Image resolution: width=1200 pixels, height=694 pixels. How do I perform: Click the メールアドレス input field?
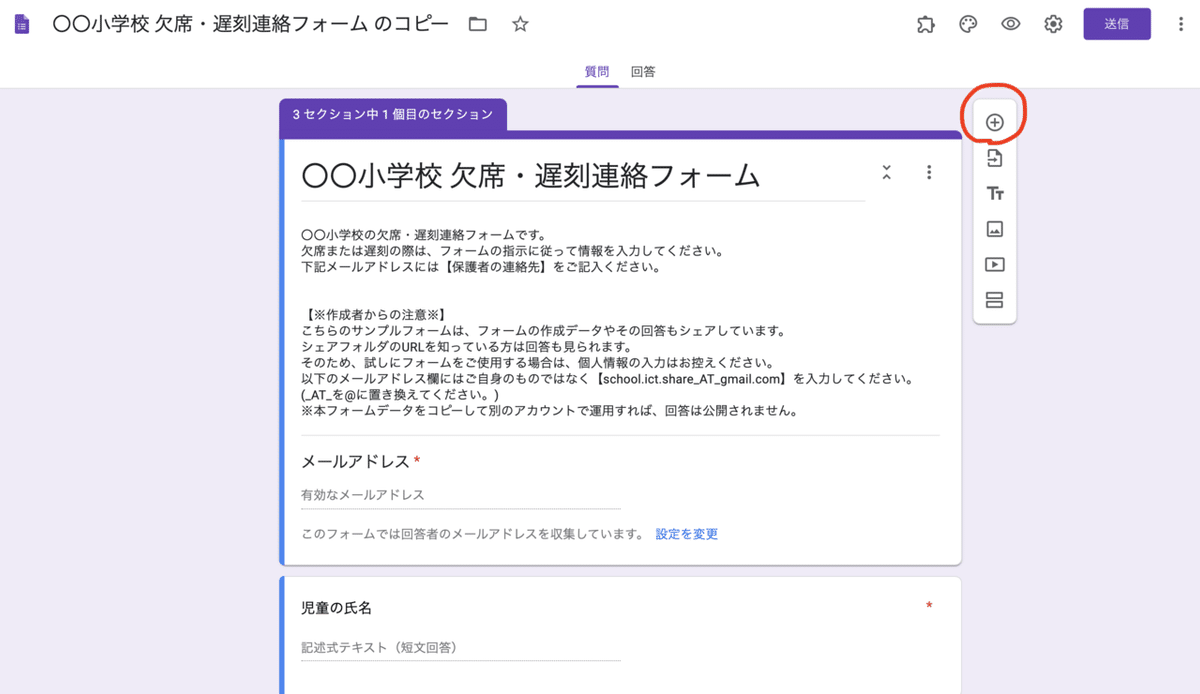pyautogui.click(x=450, y=494)
